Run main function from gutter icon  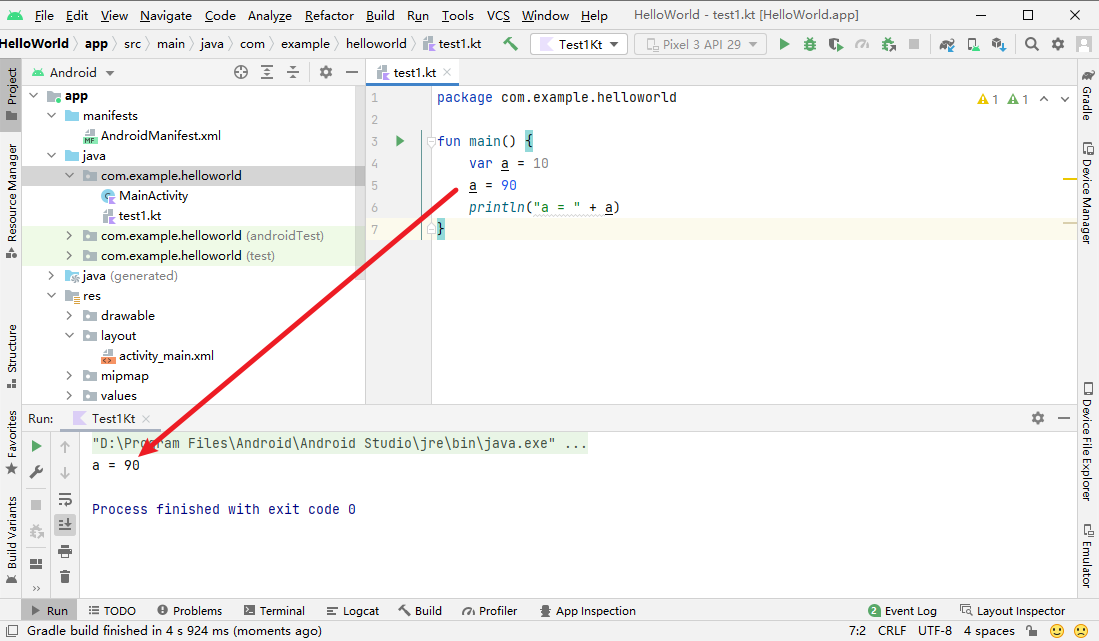tap(400, 141)
